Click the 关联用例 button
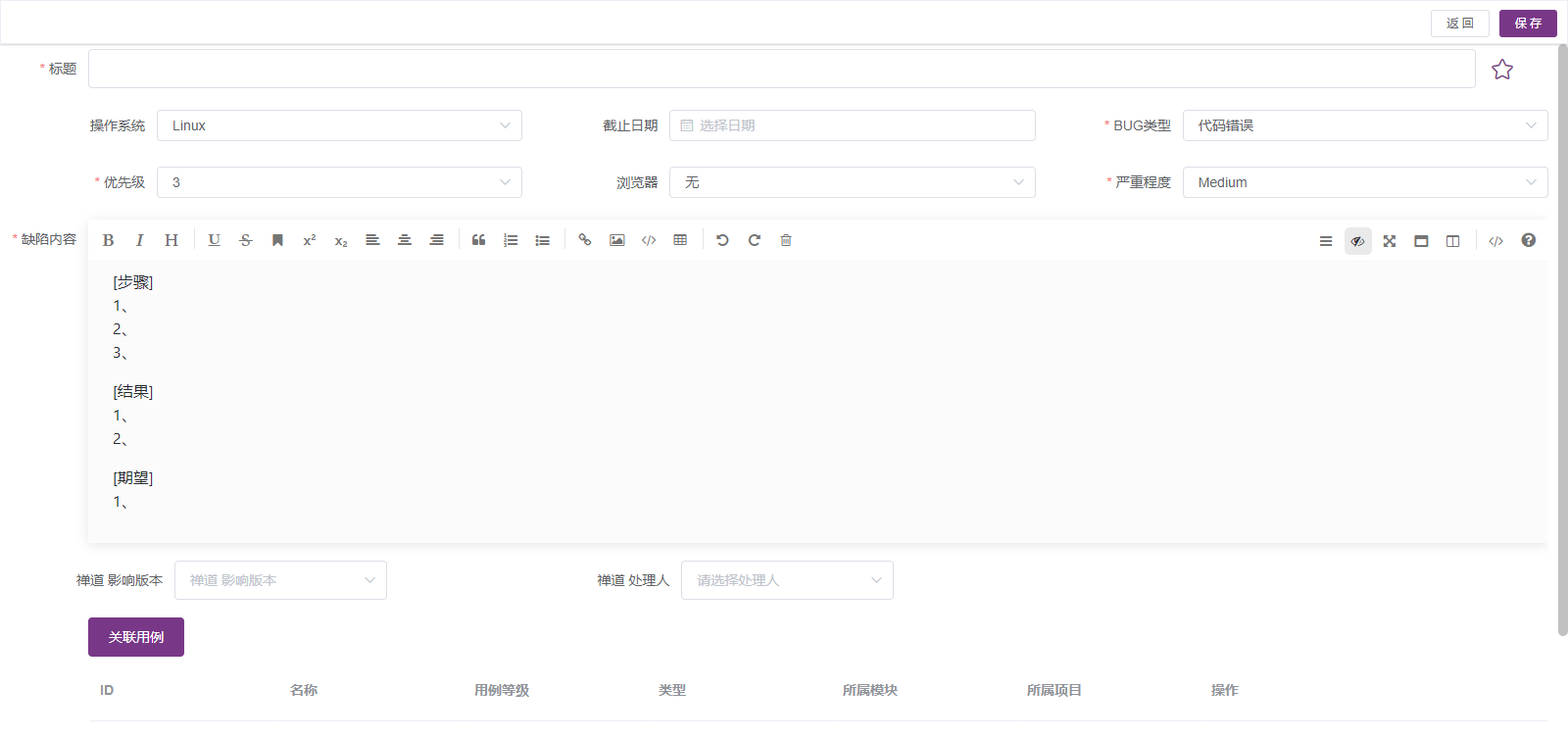The image size is (1568, 738). [x=136, y=637]
